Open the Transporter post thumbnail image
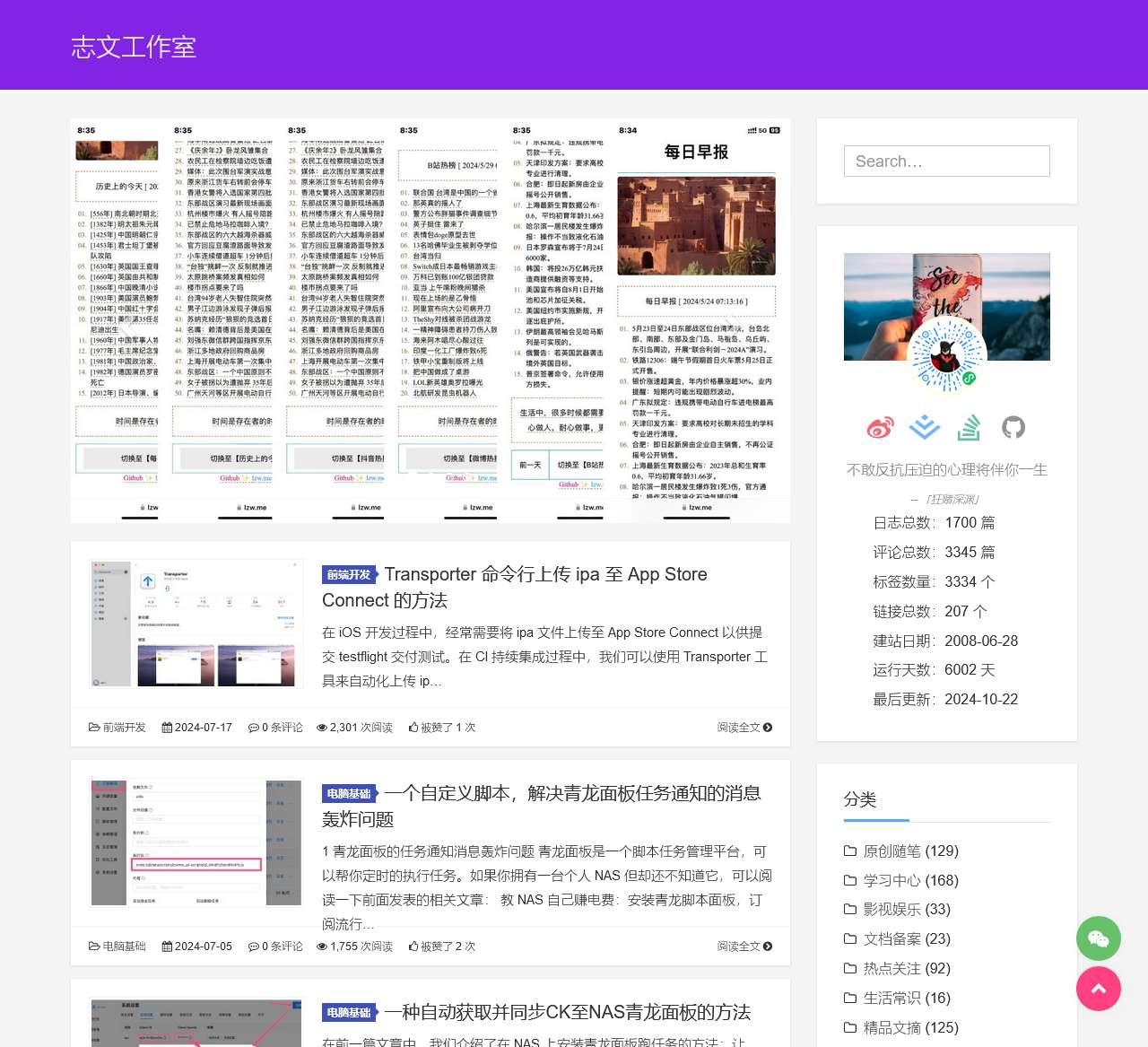 pos(196,624)
